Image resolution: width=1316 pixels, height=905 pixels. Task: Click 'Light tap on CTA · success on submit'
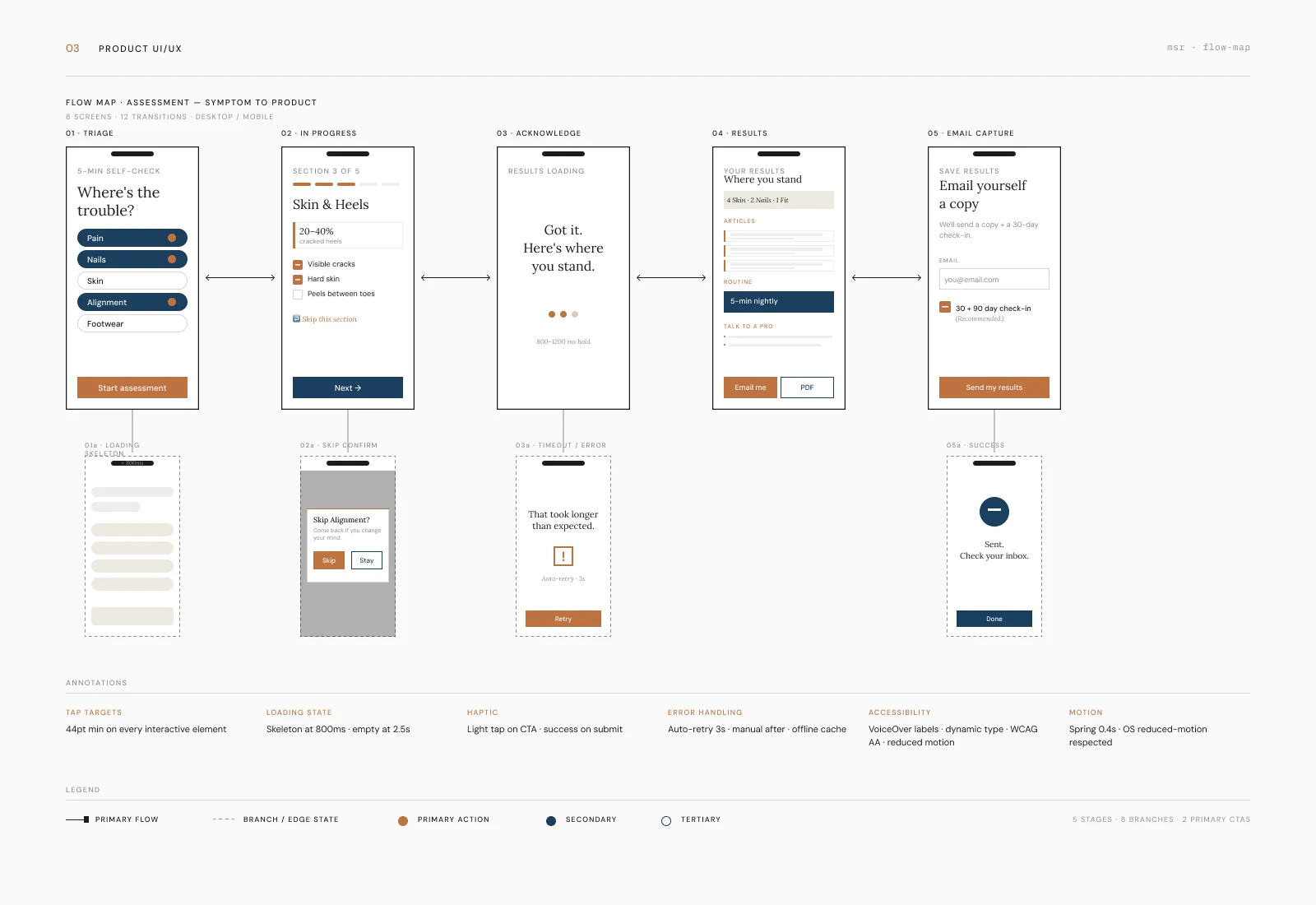544,729
